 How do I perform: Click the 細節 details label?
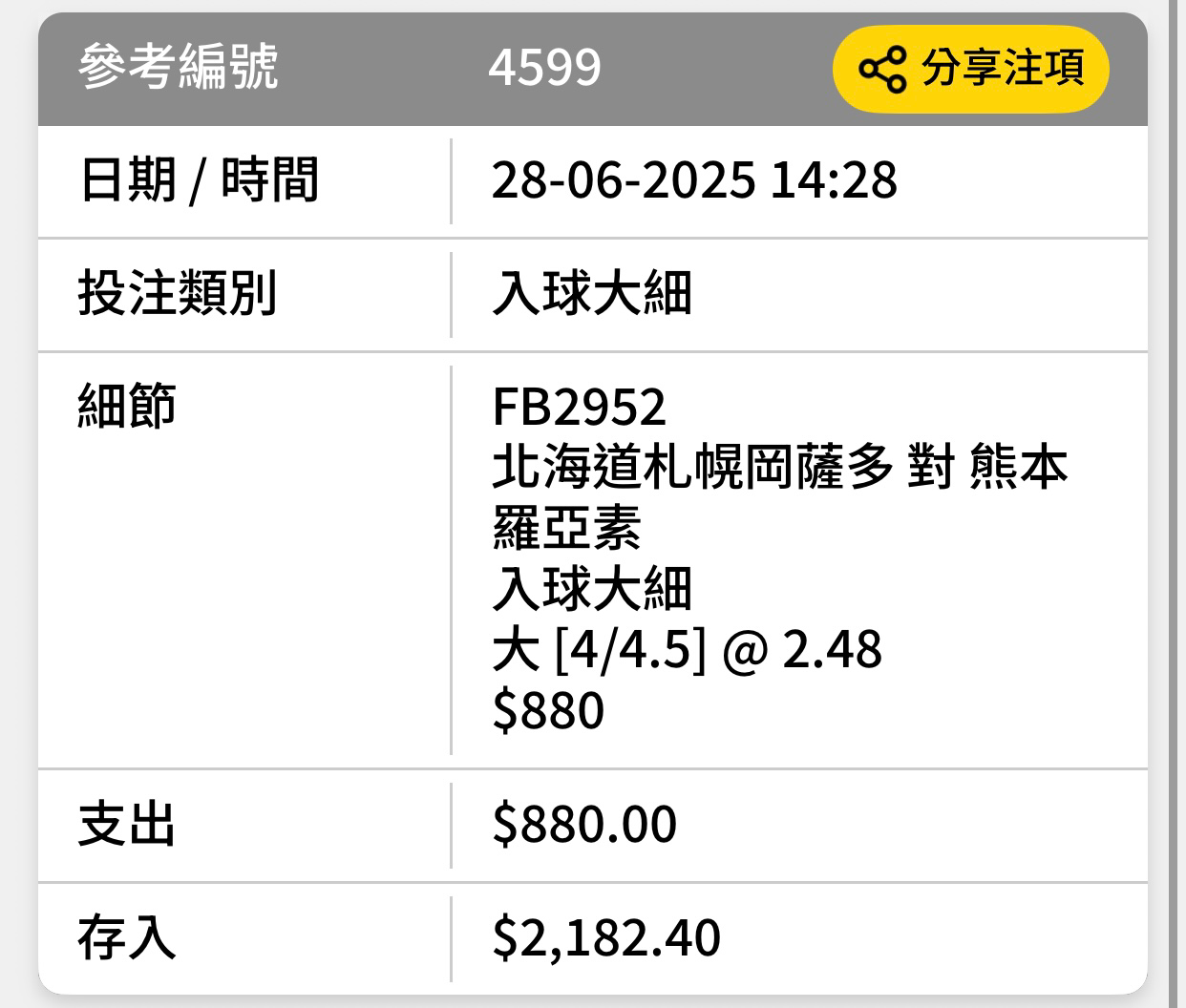[127, 406]
